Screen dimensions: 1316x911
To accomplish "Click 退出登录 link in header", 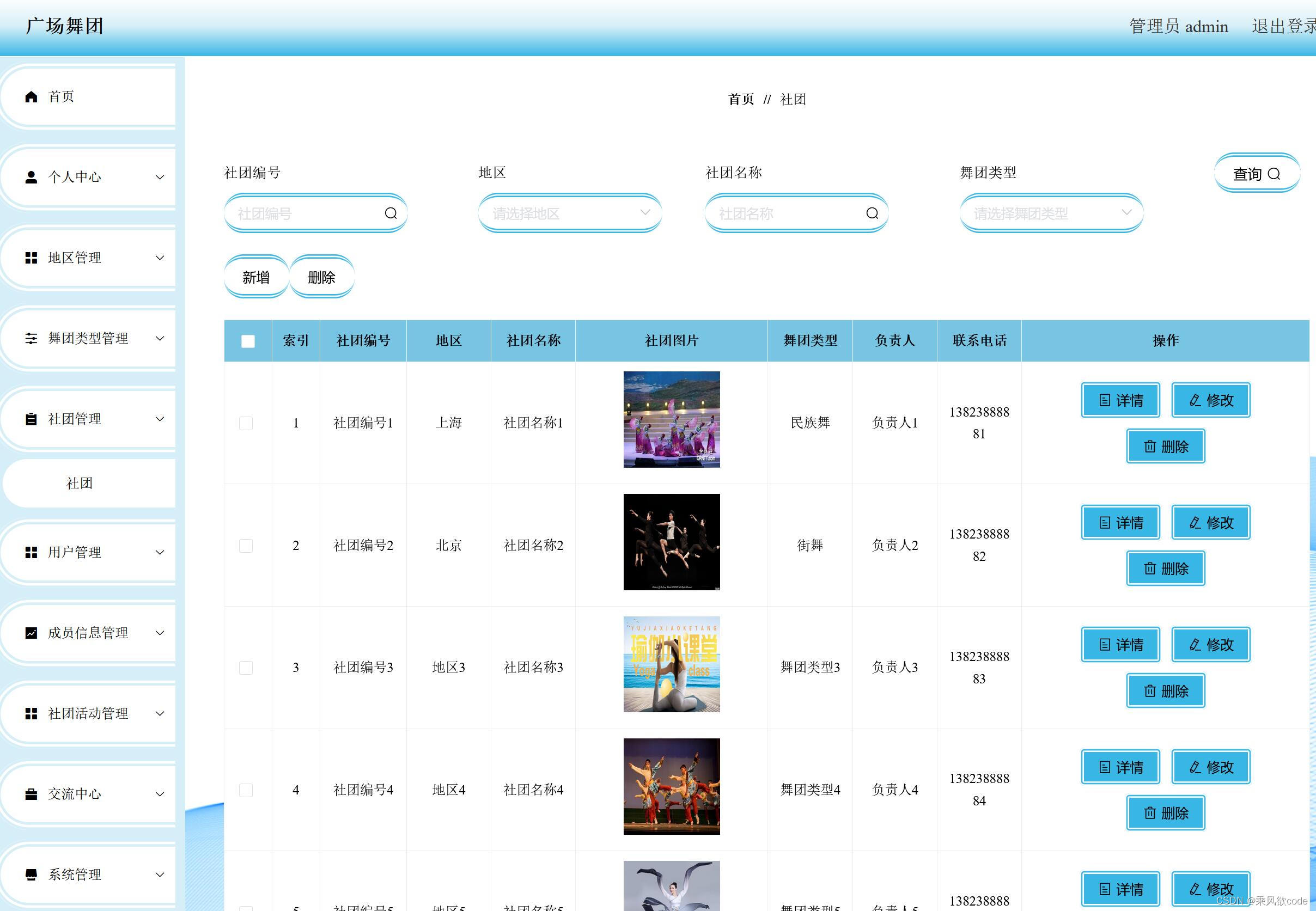I will pos(1282,26).
